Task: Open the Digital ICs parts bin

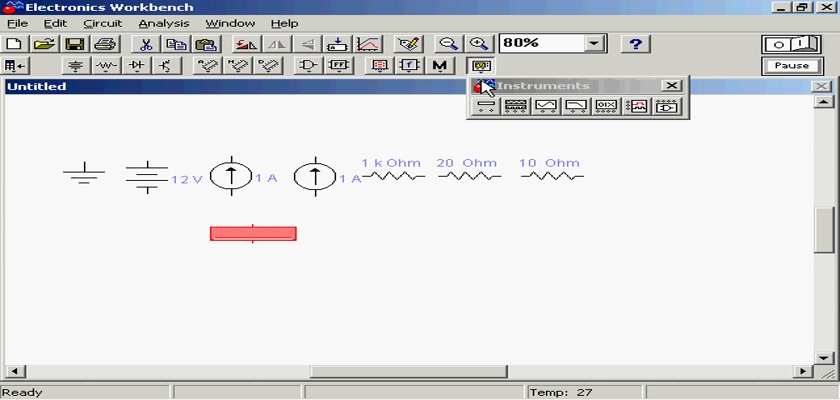Action: (268, 66)
